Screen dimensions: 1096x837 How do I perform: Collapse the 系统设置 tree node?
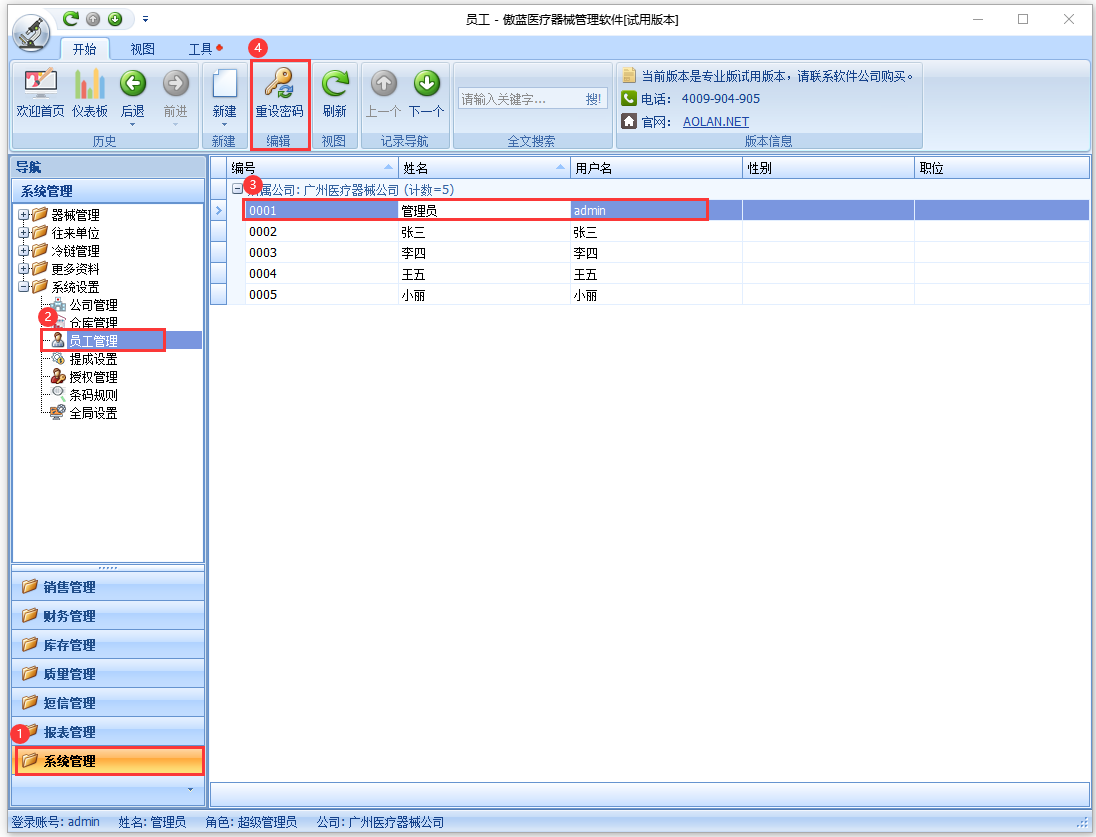point(23,287)
